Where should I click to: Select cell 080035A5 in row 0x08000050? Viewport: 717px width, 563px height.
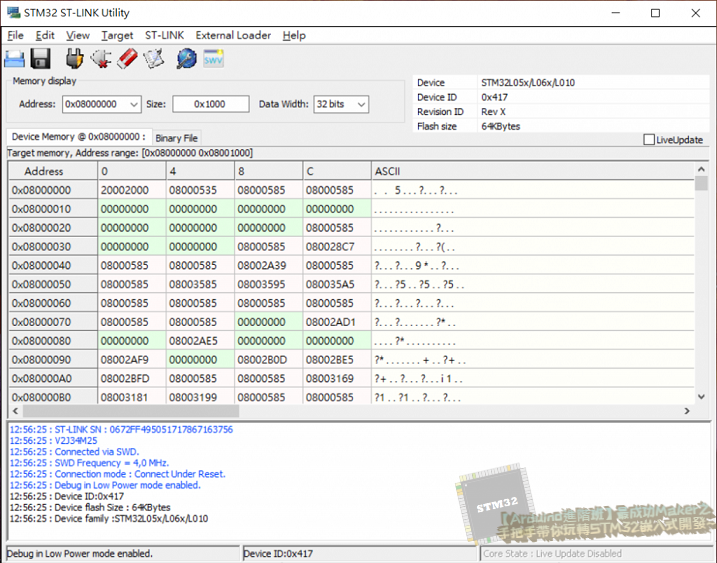pyautogui.click(x=337, y=284)
